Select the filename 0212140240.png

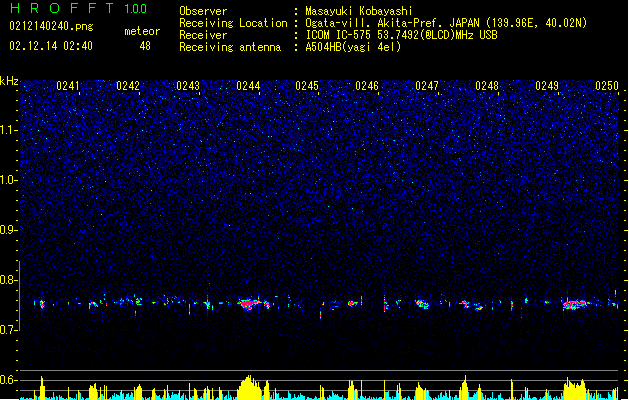(51, 26)
